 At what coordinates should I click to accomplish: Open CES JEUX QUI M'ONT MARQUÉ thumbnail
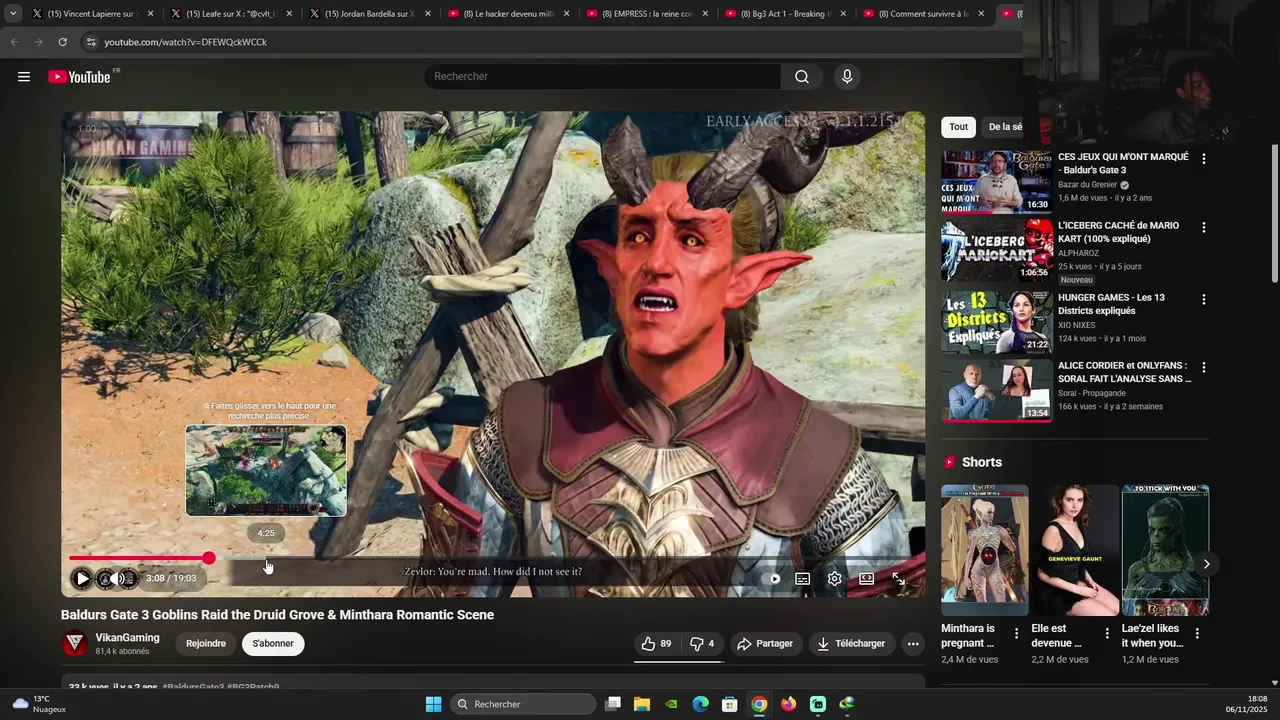point(996,182)
